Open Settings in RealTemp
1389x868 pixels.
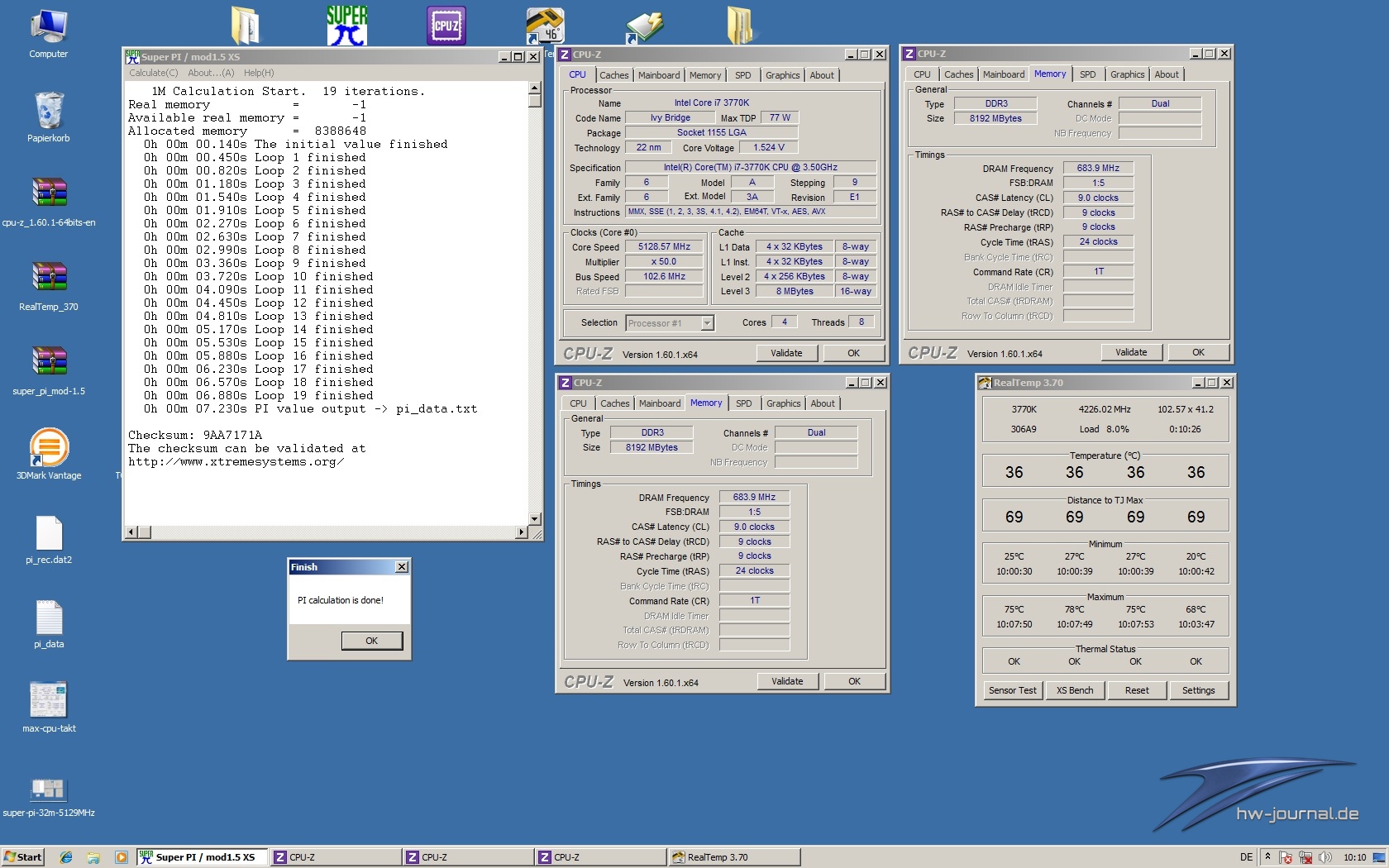(x=1199, y=690)
